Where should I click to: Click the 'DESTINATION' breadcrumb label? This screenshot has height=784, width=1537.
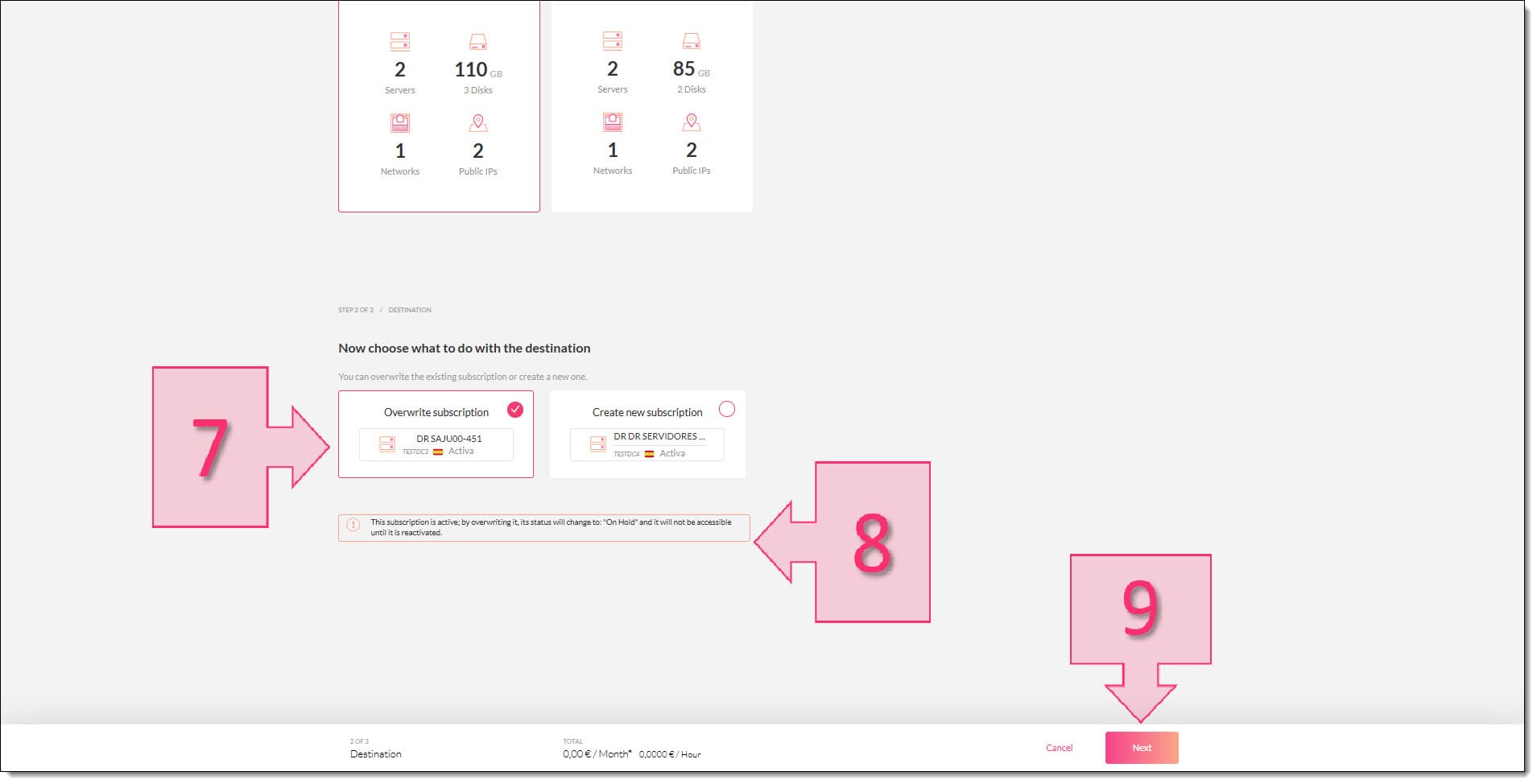(410, 310)
